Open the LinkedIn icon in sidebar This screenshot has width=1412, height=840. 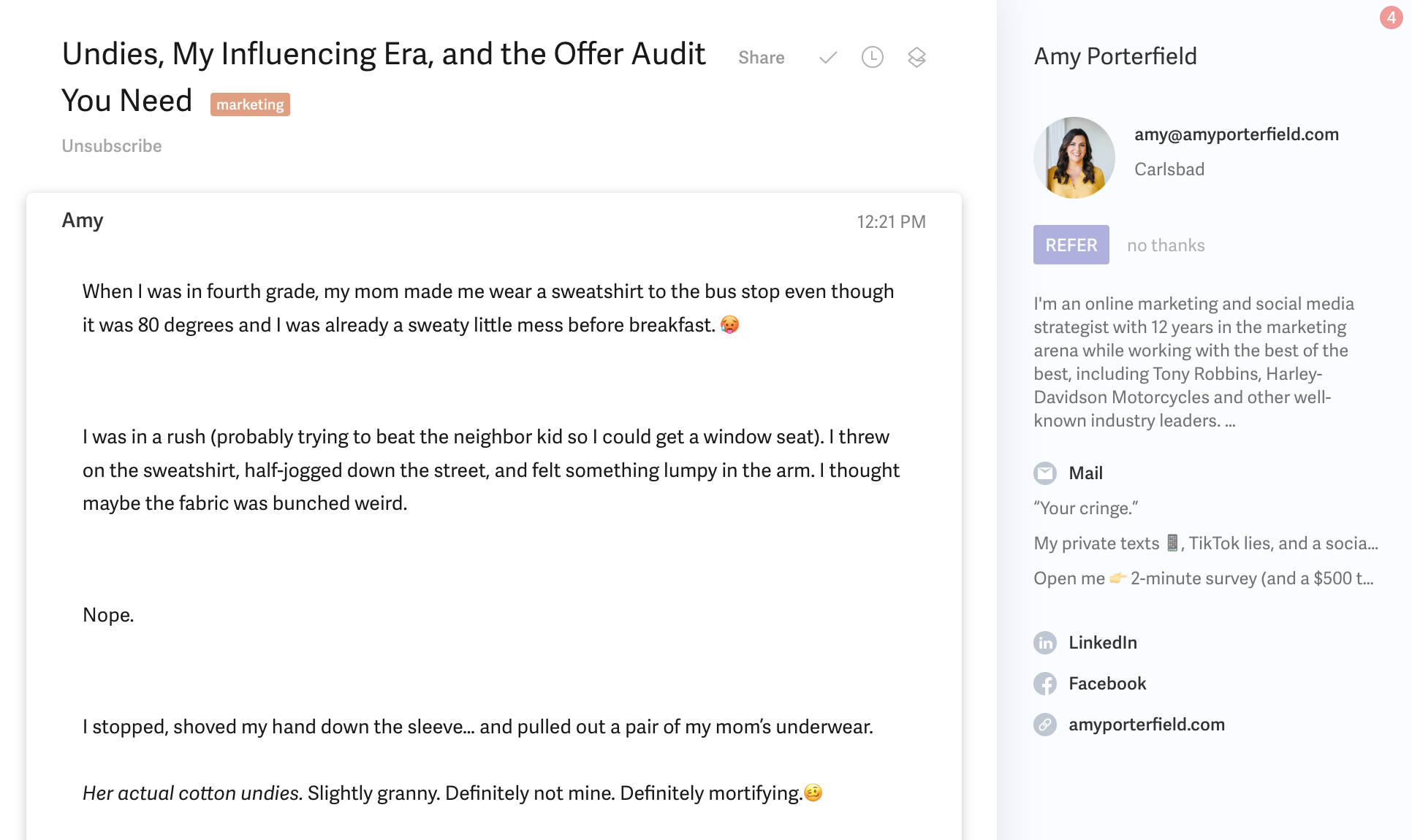click(x=1045, y=643)
